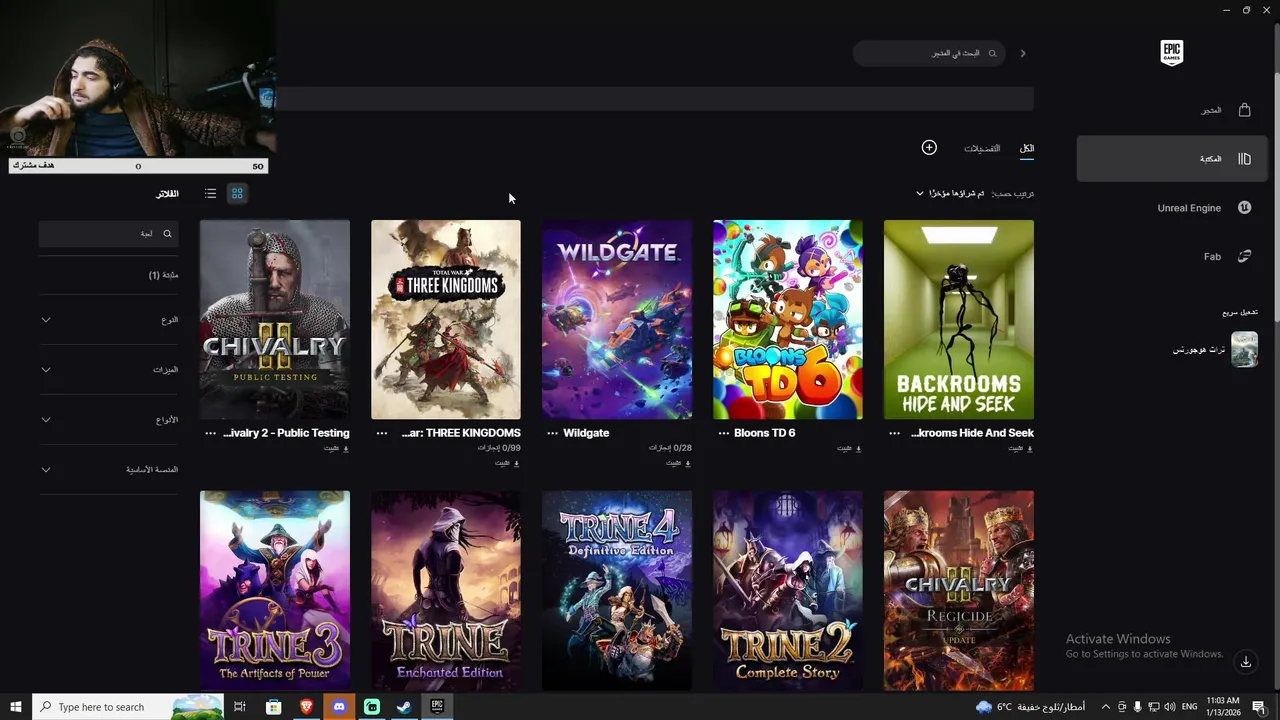
Task: Open Epic Games Launcher taskbar icon
Action: coord(437,707)
